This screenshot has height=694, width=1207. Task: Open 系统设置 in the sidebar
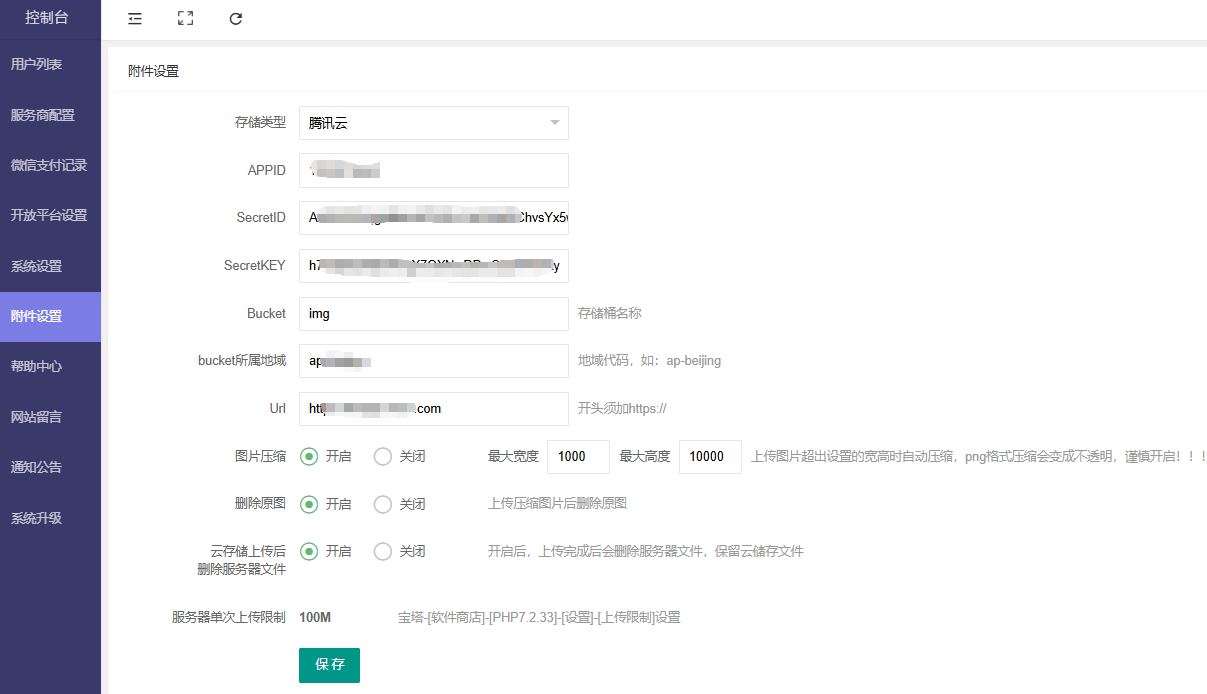[x=50, y=266]
